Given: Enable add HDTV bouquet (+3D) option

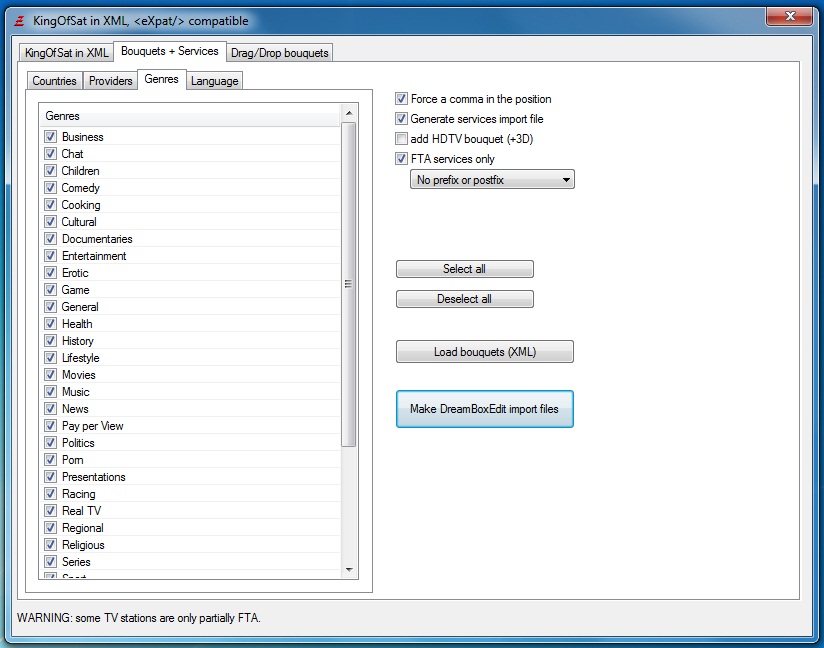Looking at the screenshot, I should click(x=401, y=139).
